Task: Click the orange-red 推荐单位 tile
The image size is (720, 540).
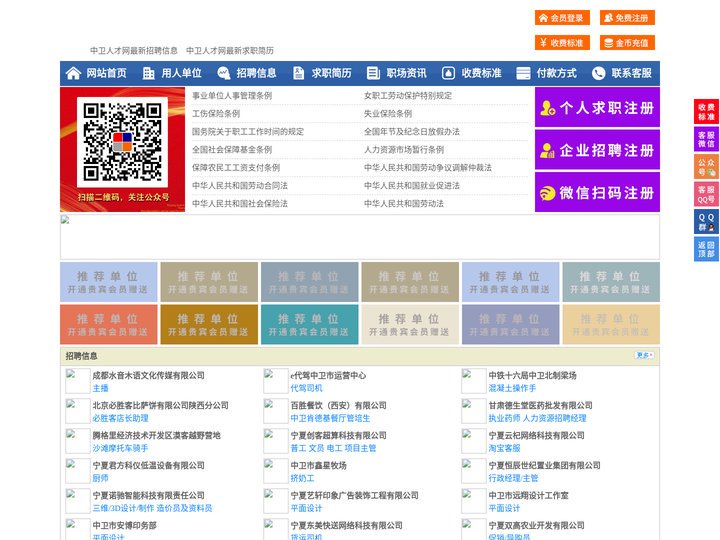Action: [108, 325]
